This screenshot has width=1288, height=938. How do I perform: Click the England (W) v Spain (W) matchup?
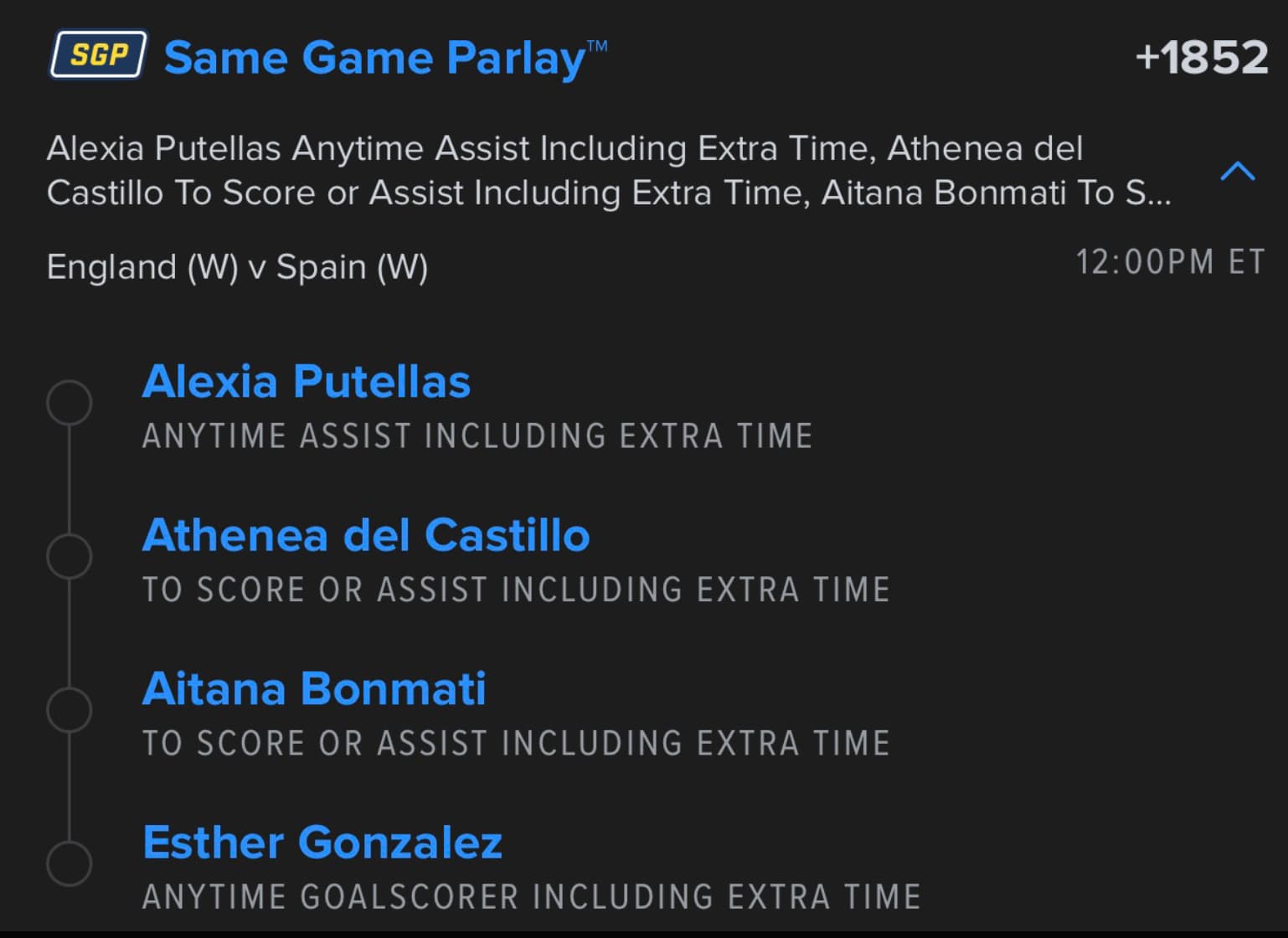[x=237, y=267]
